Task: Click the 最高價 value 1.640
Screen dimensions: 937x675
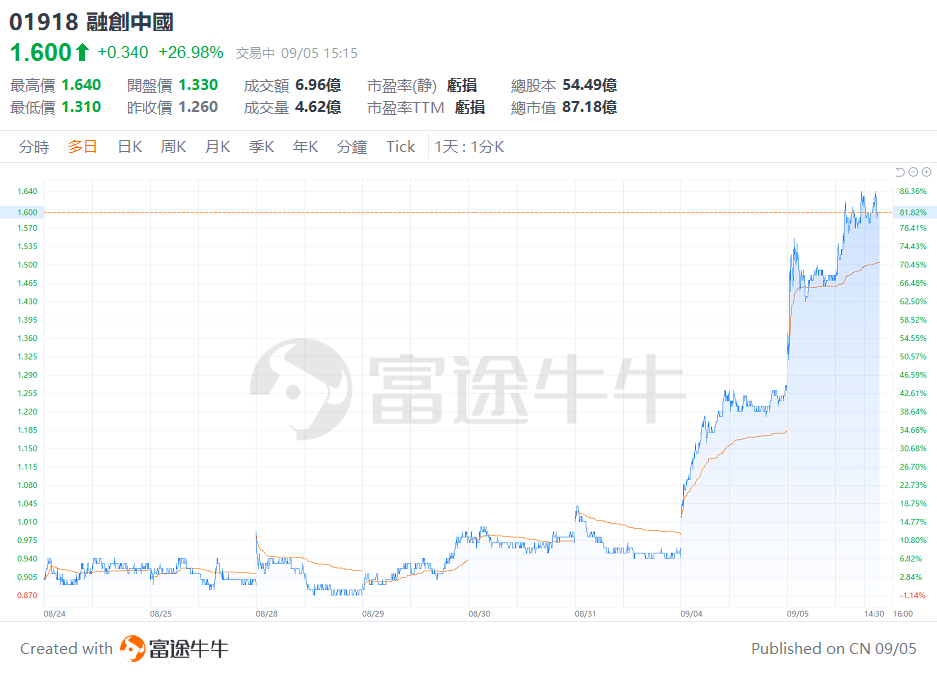Action: pos(81,85)
